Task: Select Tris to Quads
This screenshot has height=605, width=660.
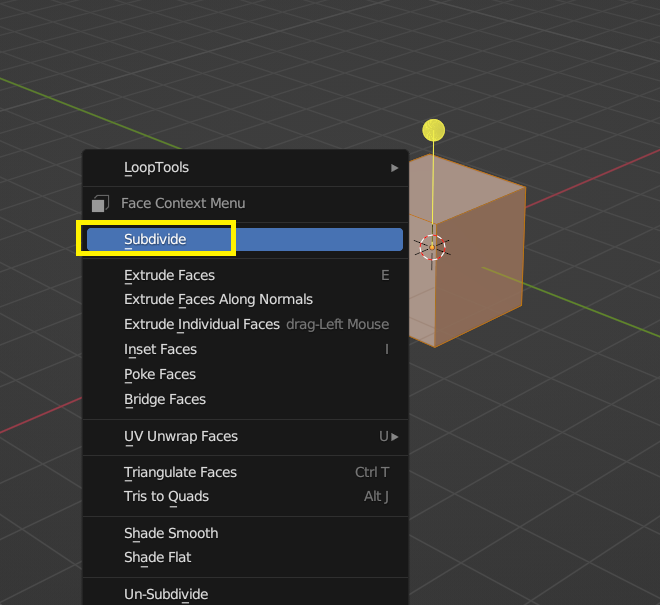Action: 245,496
